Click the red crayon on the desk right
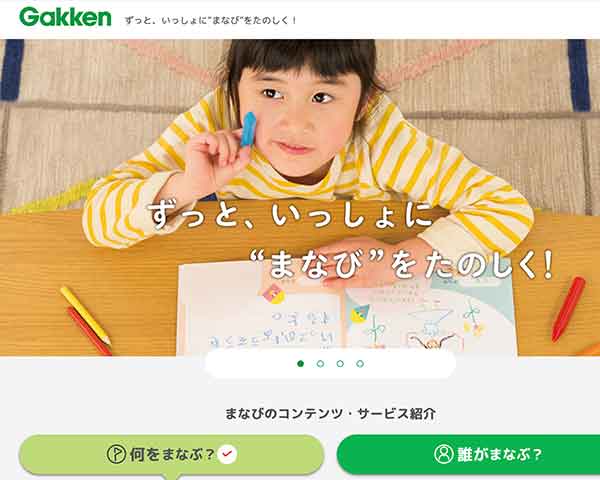Image resolution: width=600 pixels, height=480 pixels. [x=568, y=309]
